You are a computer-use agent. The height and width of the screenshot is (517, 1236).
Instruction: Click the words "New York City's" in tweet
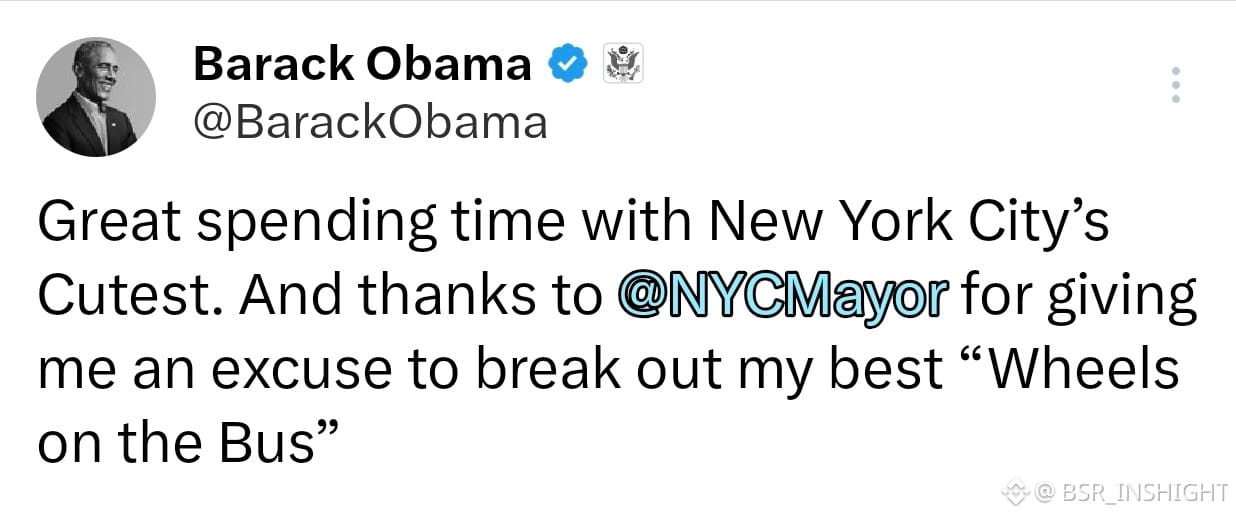click(909, 224)
